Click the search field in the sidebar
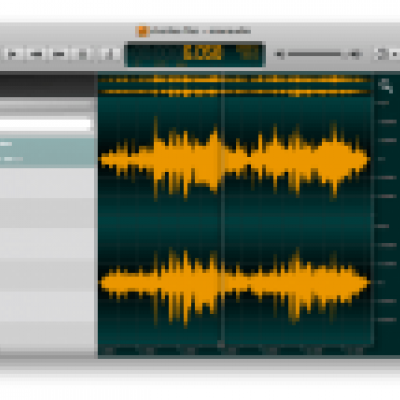 45,125
